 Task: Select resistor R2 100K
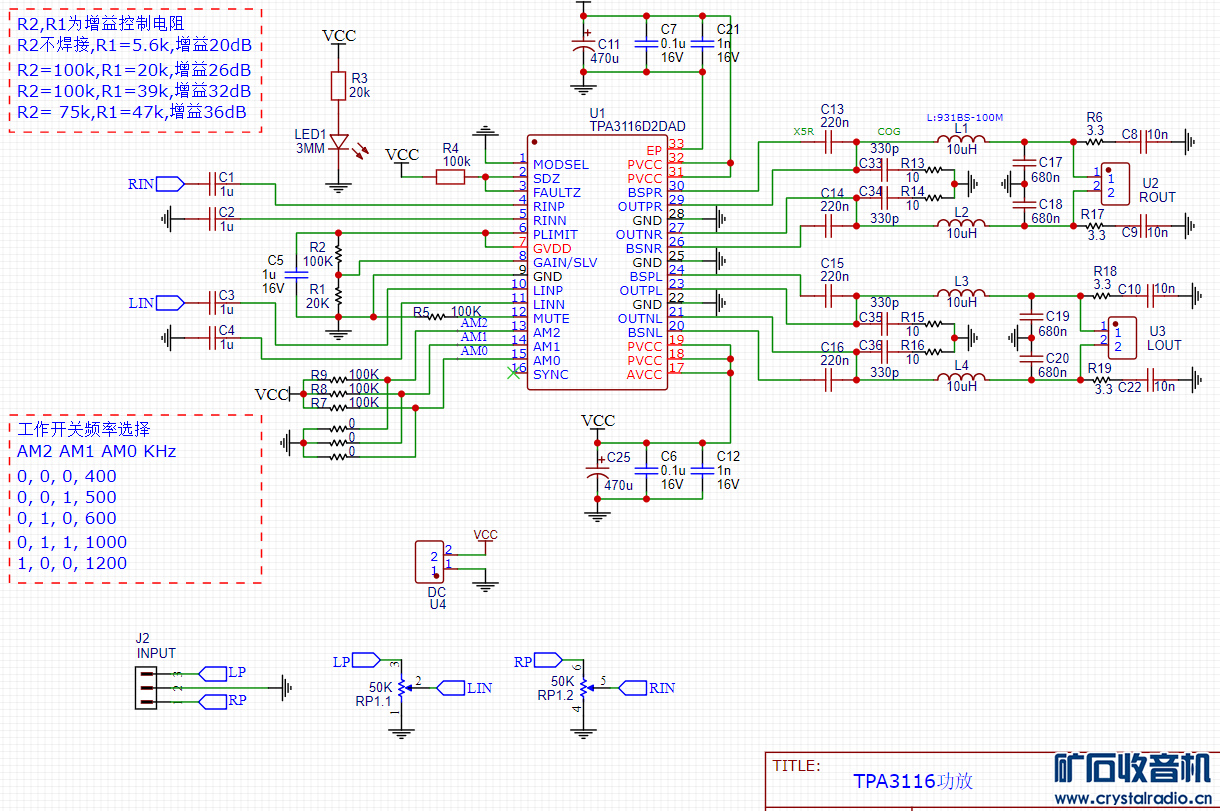(x=339, y=256)
